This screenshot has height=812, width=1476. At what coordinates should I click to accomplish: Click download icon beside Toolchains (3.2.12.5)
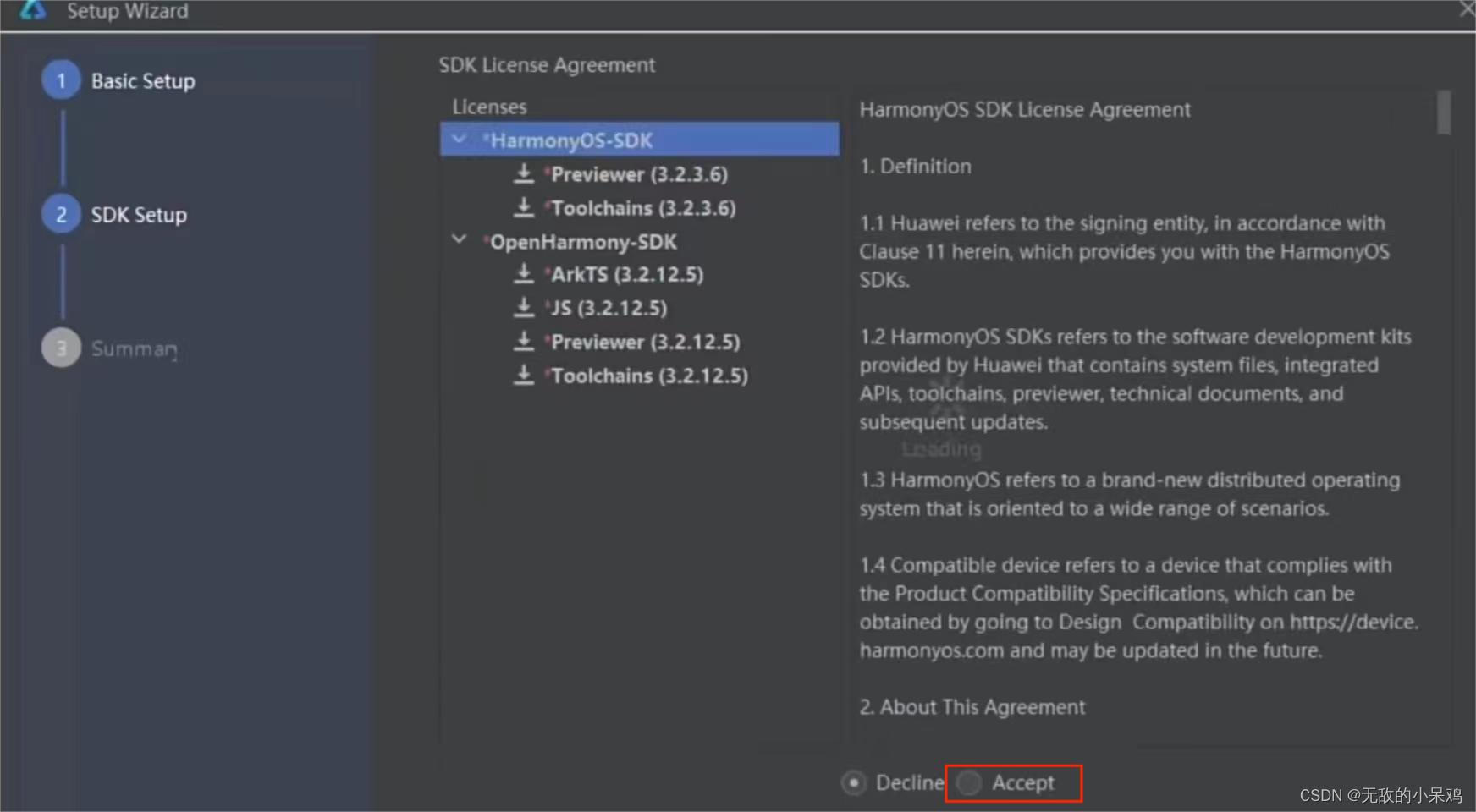coord(524,376)
